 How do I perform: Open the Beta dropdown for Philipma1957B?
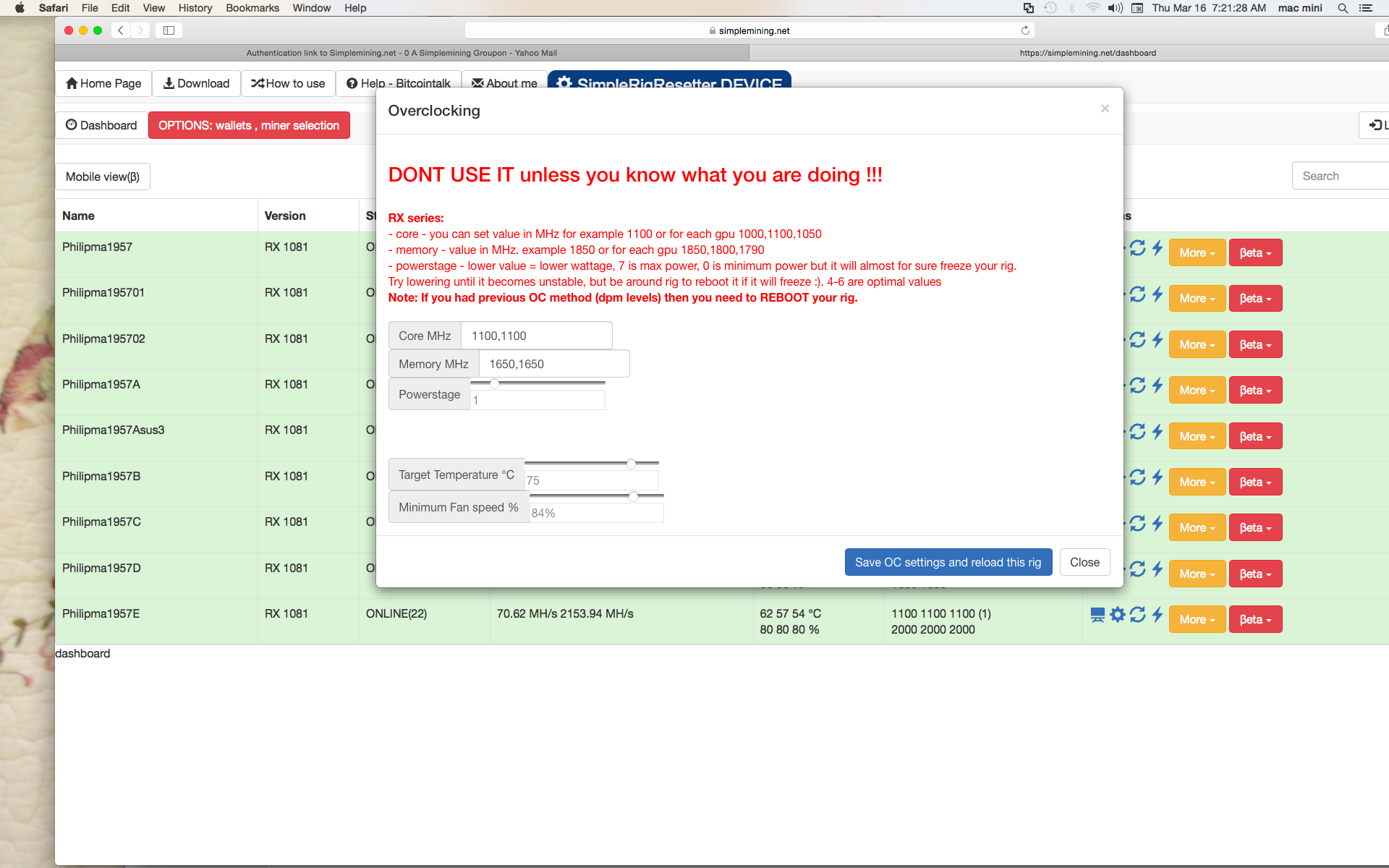[1255, 482]
